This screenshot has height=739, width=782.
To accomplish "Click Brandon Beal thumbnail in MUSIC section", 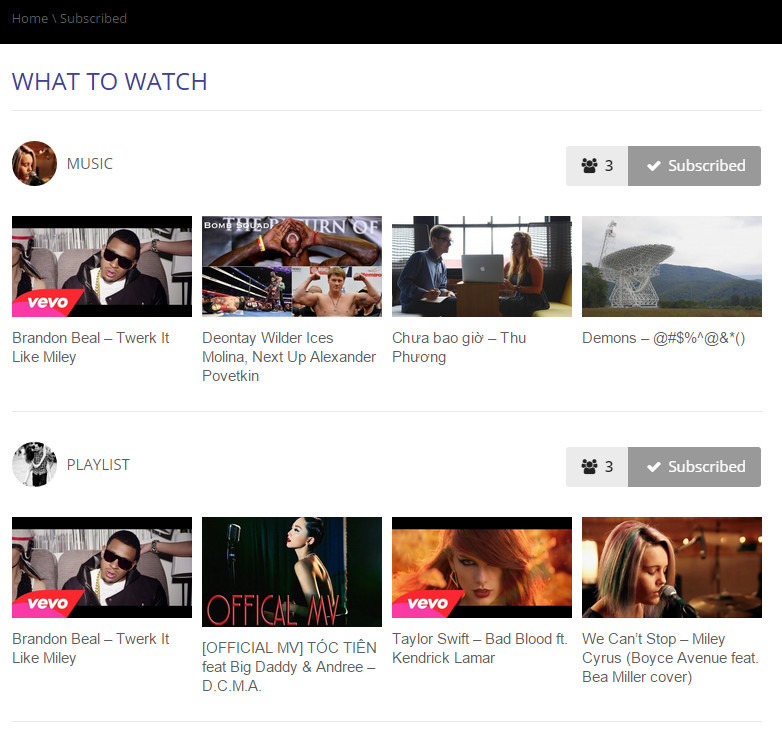I will coord(102,266).
